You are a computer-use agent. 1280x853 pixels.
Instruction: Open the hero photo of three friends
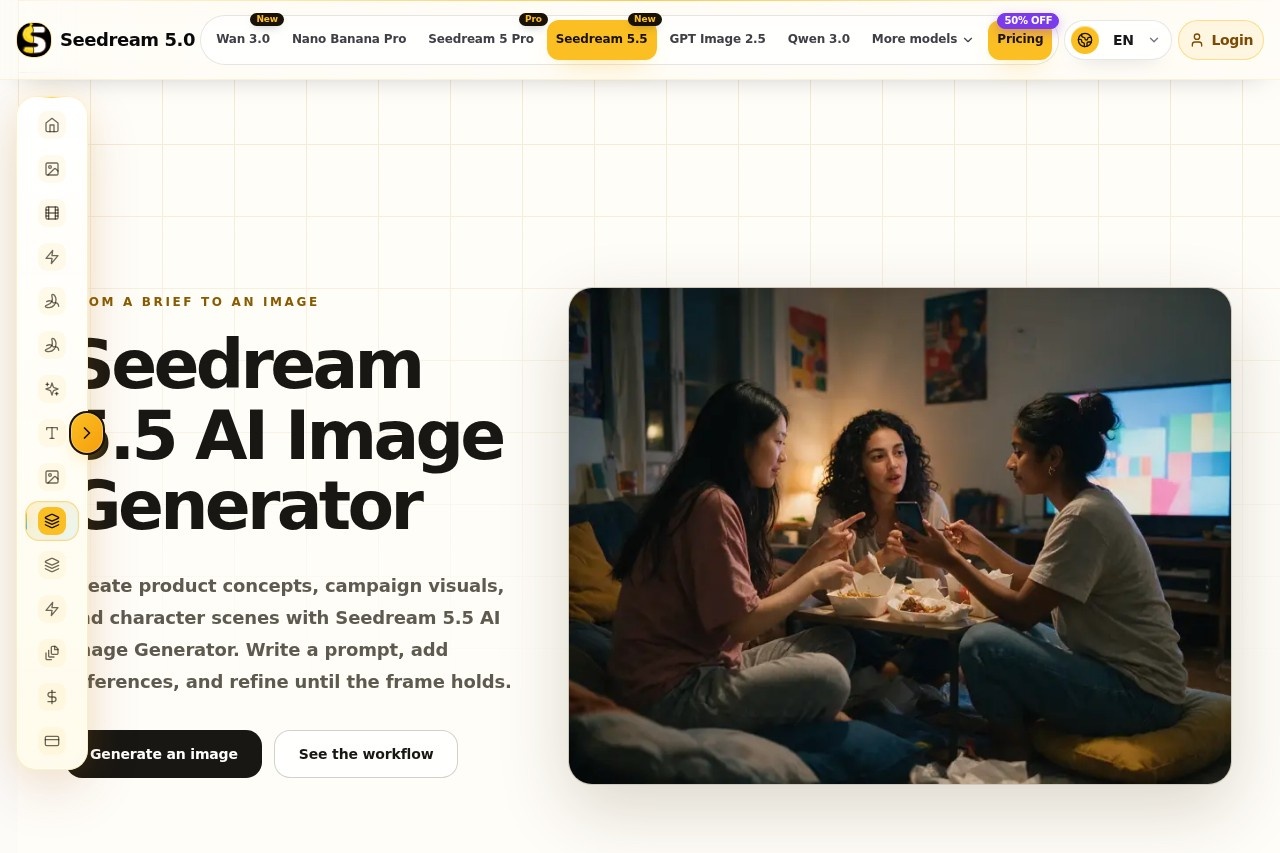[900, 536]
